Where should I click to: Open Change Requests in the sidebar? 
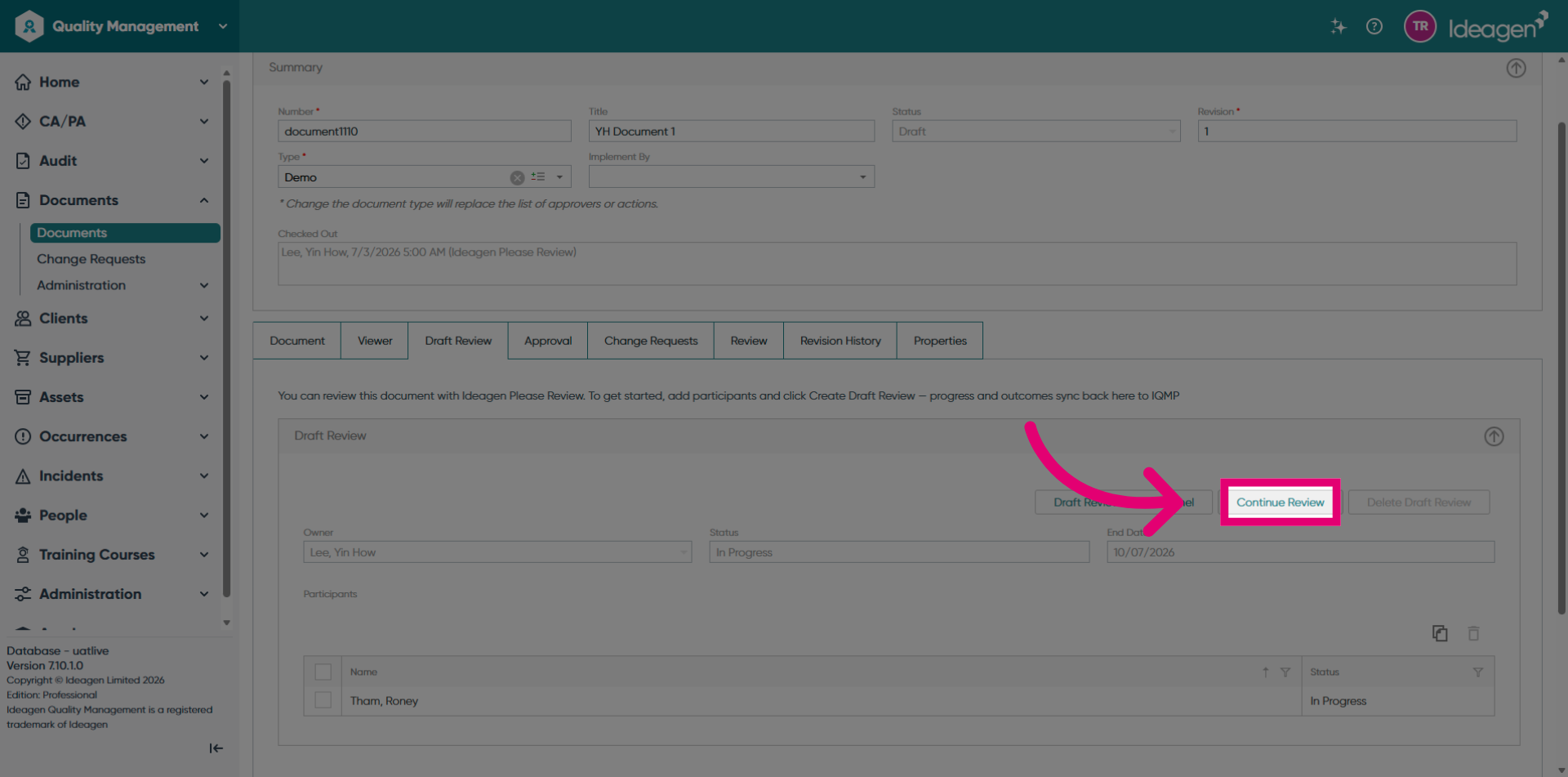coord(91,259)
